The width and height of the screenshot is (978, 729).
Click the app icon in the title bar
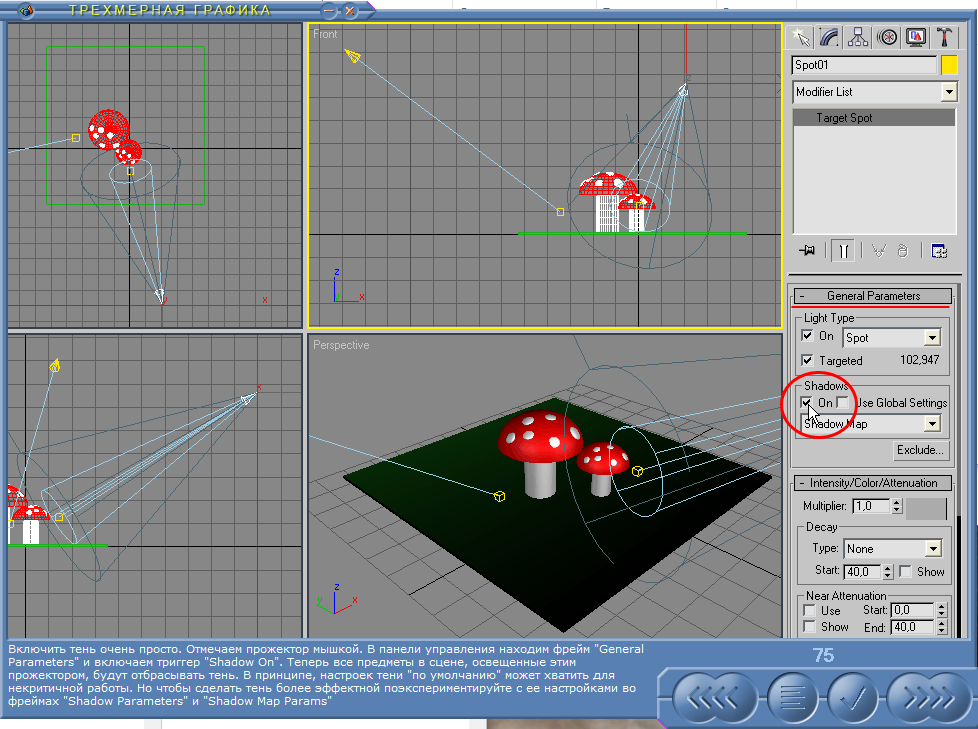click(x=26, y=10)
